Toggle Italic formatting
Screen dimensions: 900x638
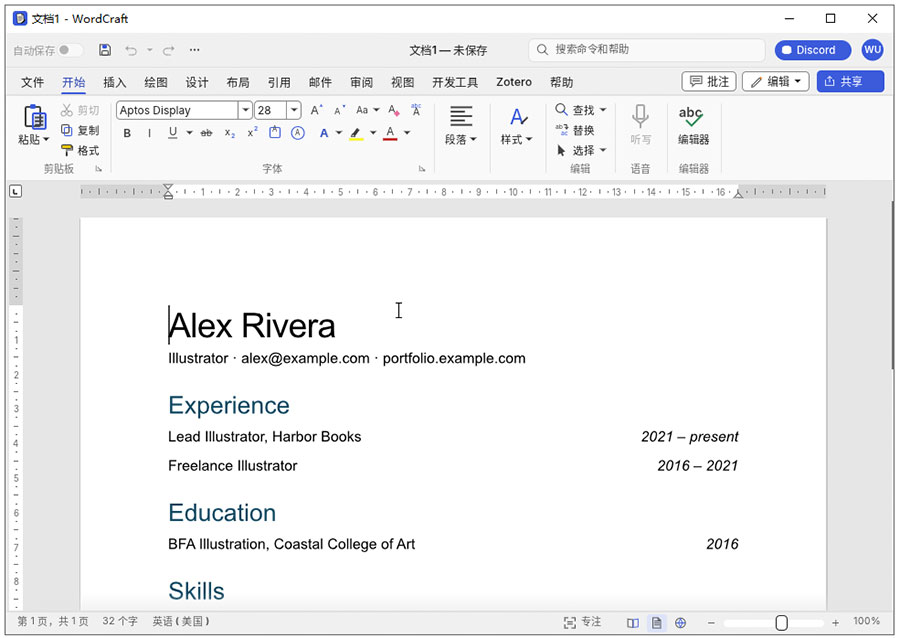pyautogui.click(x=149, y=133)
